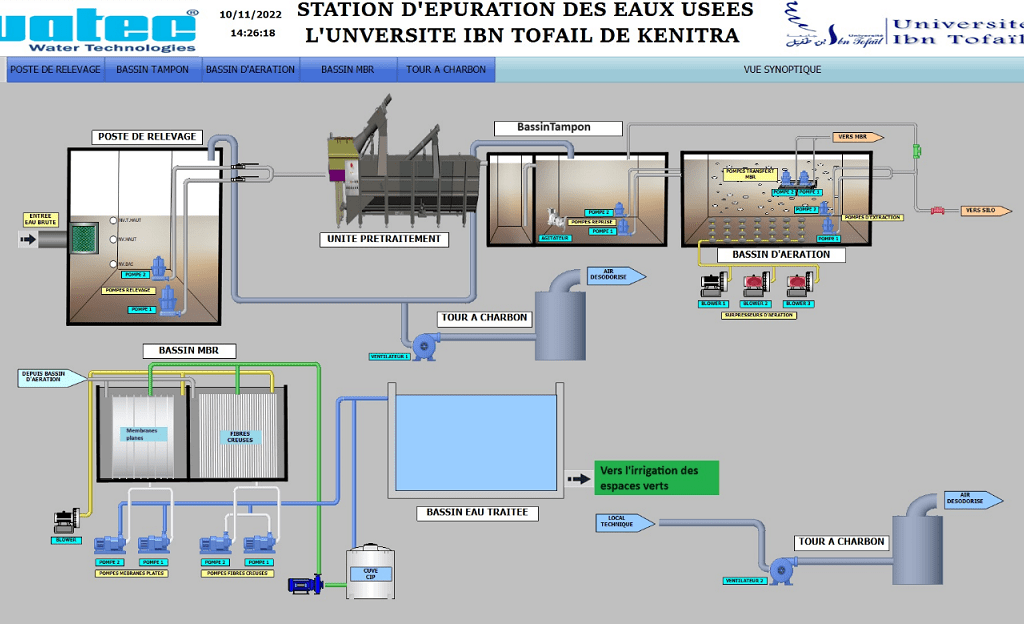Click the AGITATEUR cyan label

(555, 238)
